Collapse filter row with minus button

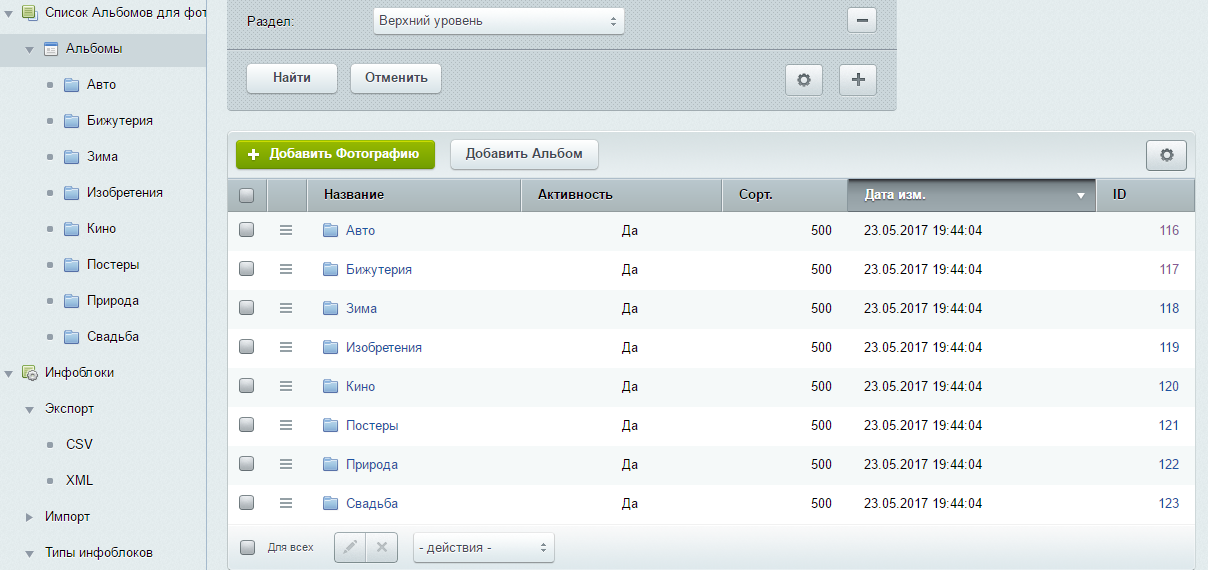tap(861, 21)
